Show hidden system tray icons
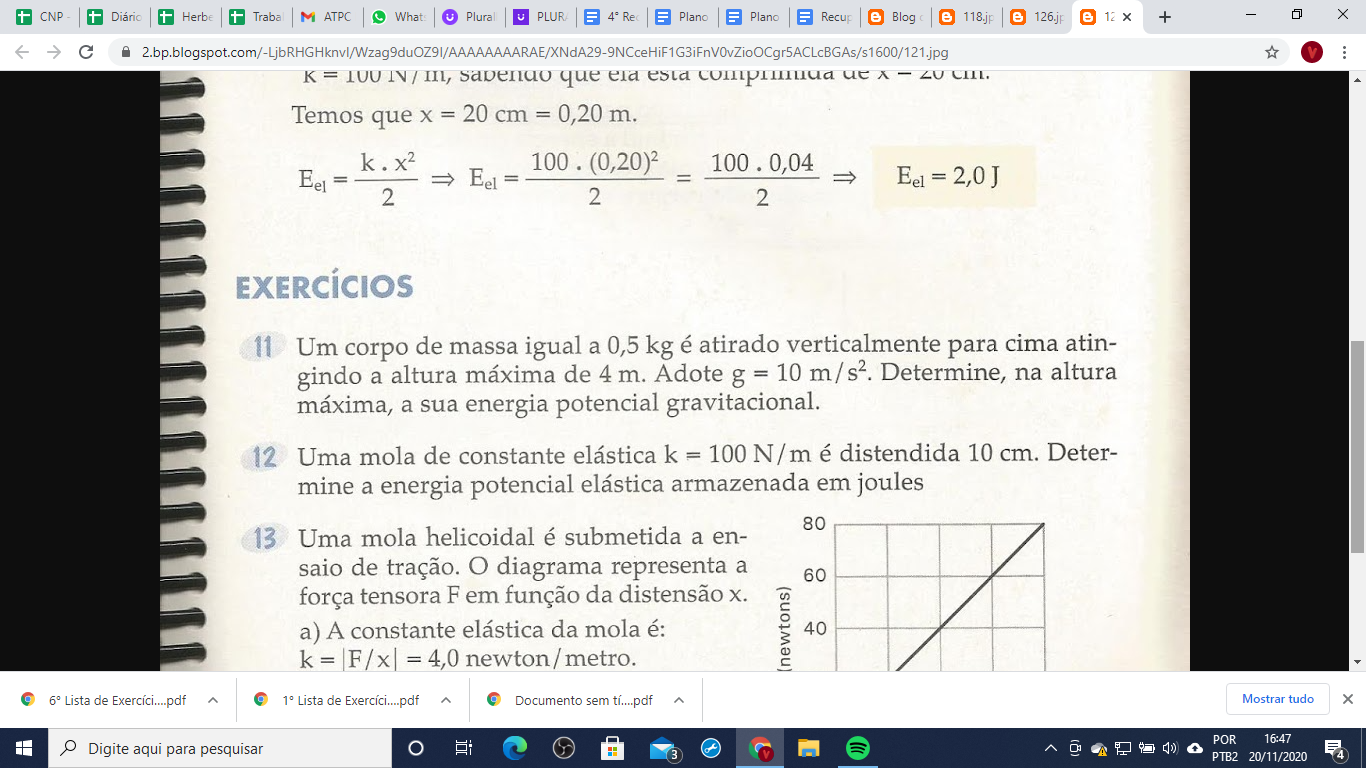 point(1051,748)
